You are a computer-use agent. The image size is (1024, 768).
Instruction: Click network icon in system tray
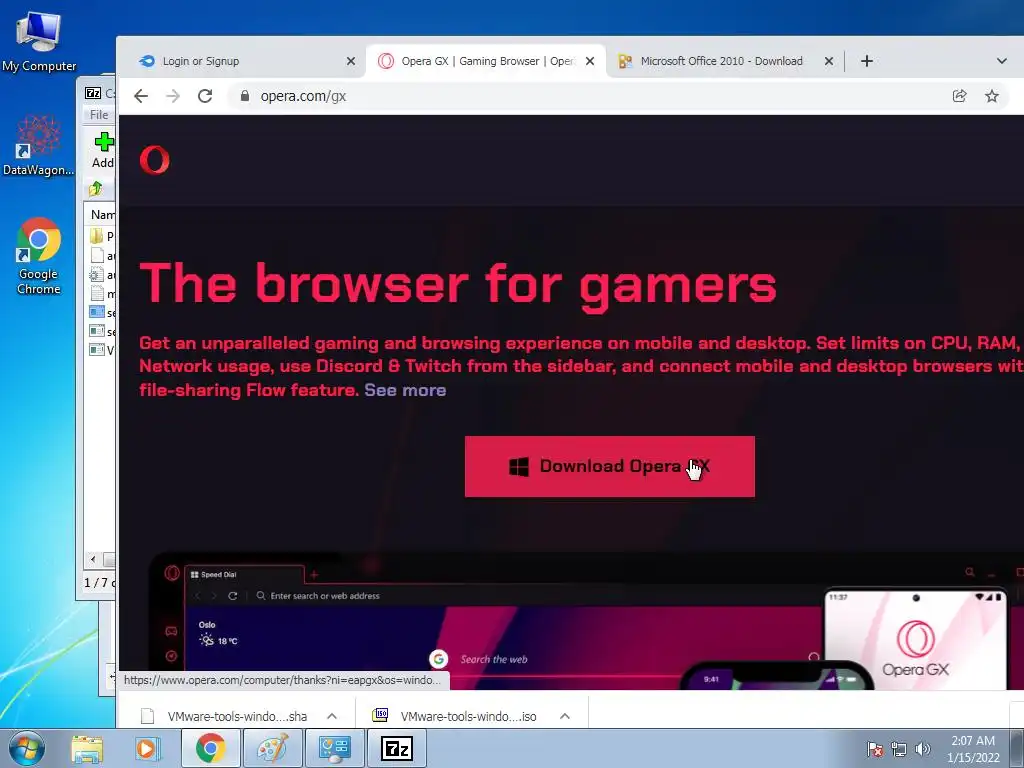tap(899, 749)
